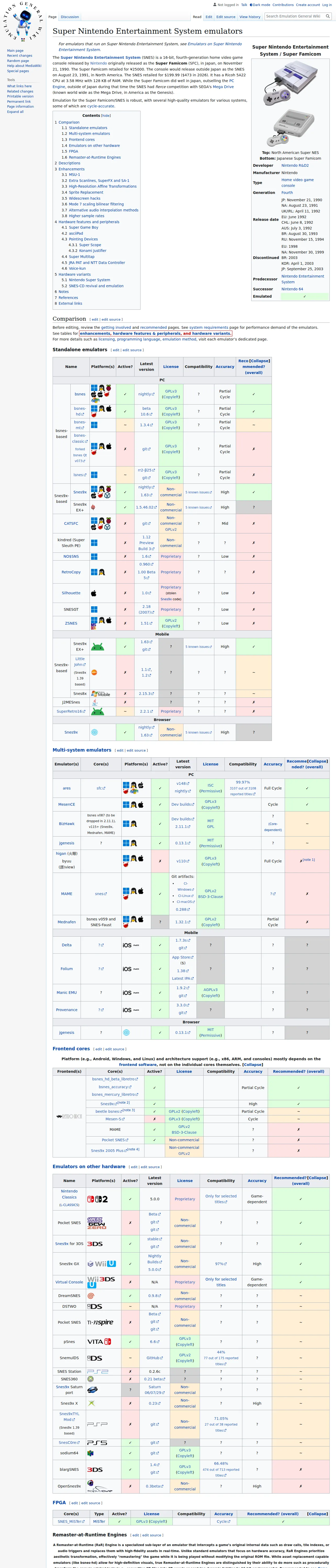This screenshot has height=1568, width=336.
Task: Click the Windows icon in the lsnes row
Action: [x=94, y=475]
